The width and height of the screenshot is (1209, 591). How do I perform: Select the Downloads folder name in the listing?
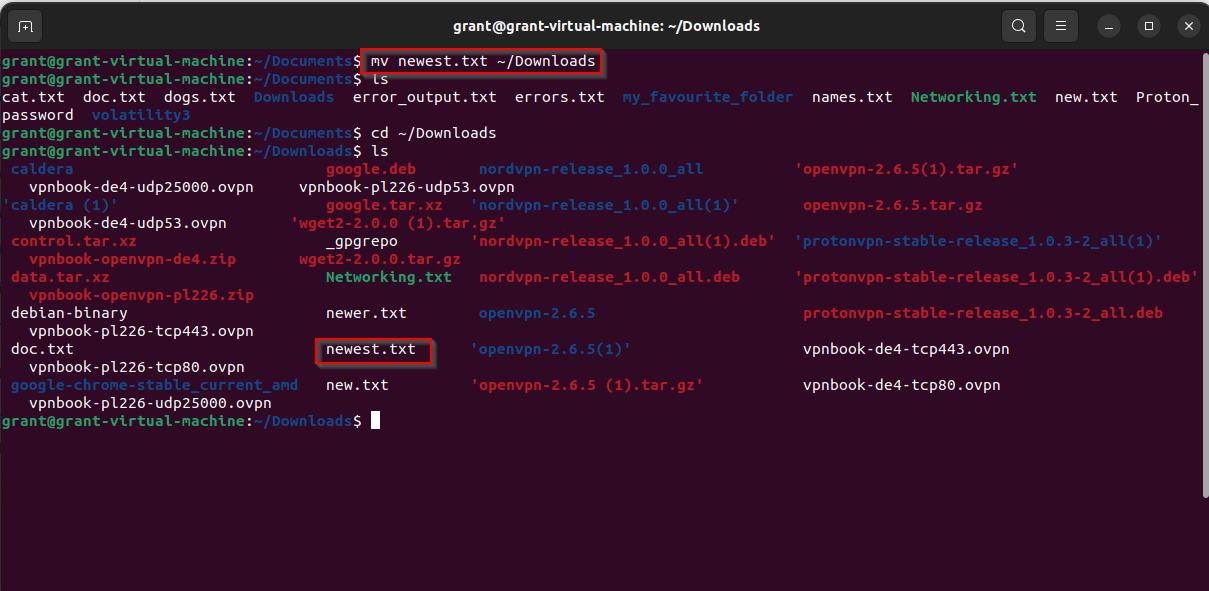click(x=293, y=97)
